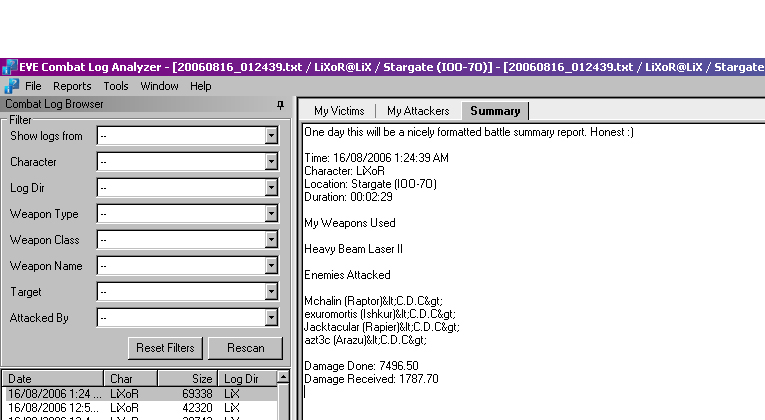
Task: Click the 'exuromortis (Ishkur)' enemy line
Action: (380, 314)
